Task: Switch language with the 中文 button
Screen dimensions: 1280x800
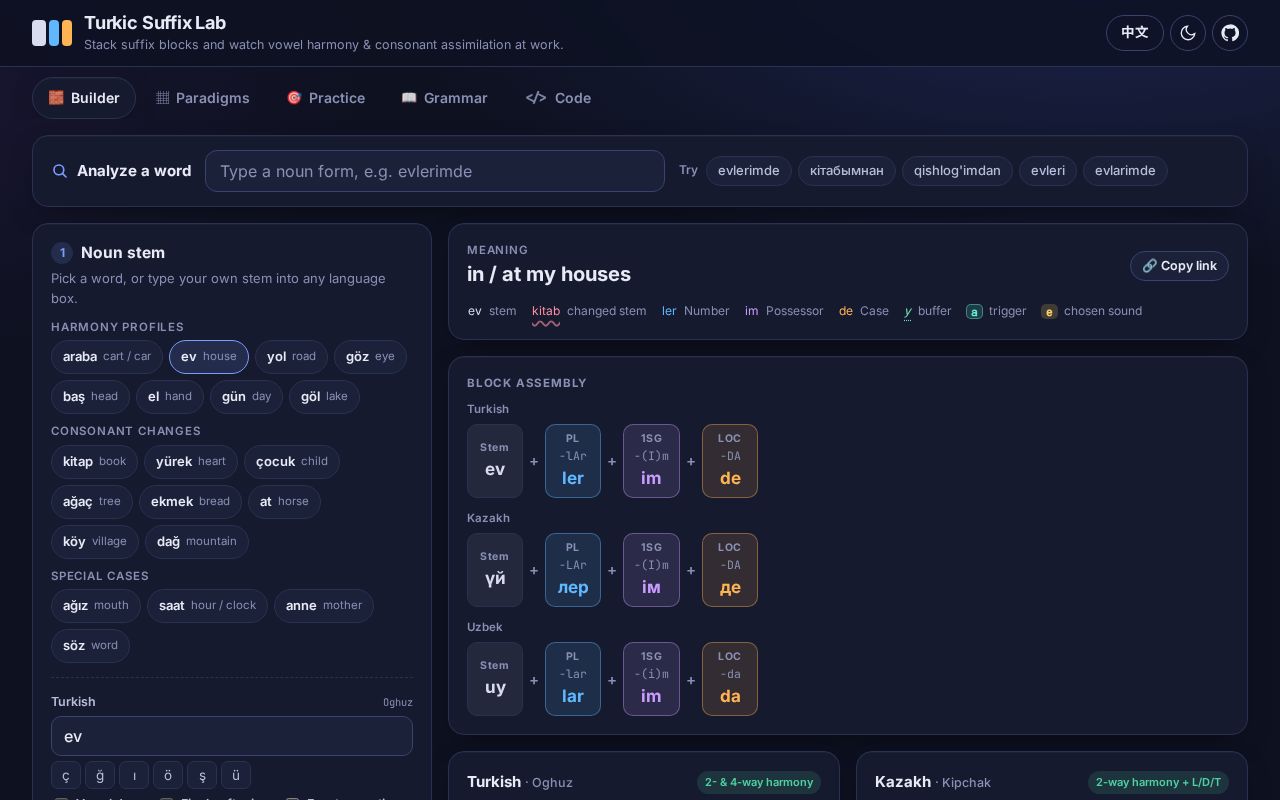Action: (1135, 33)
